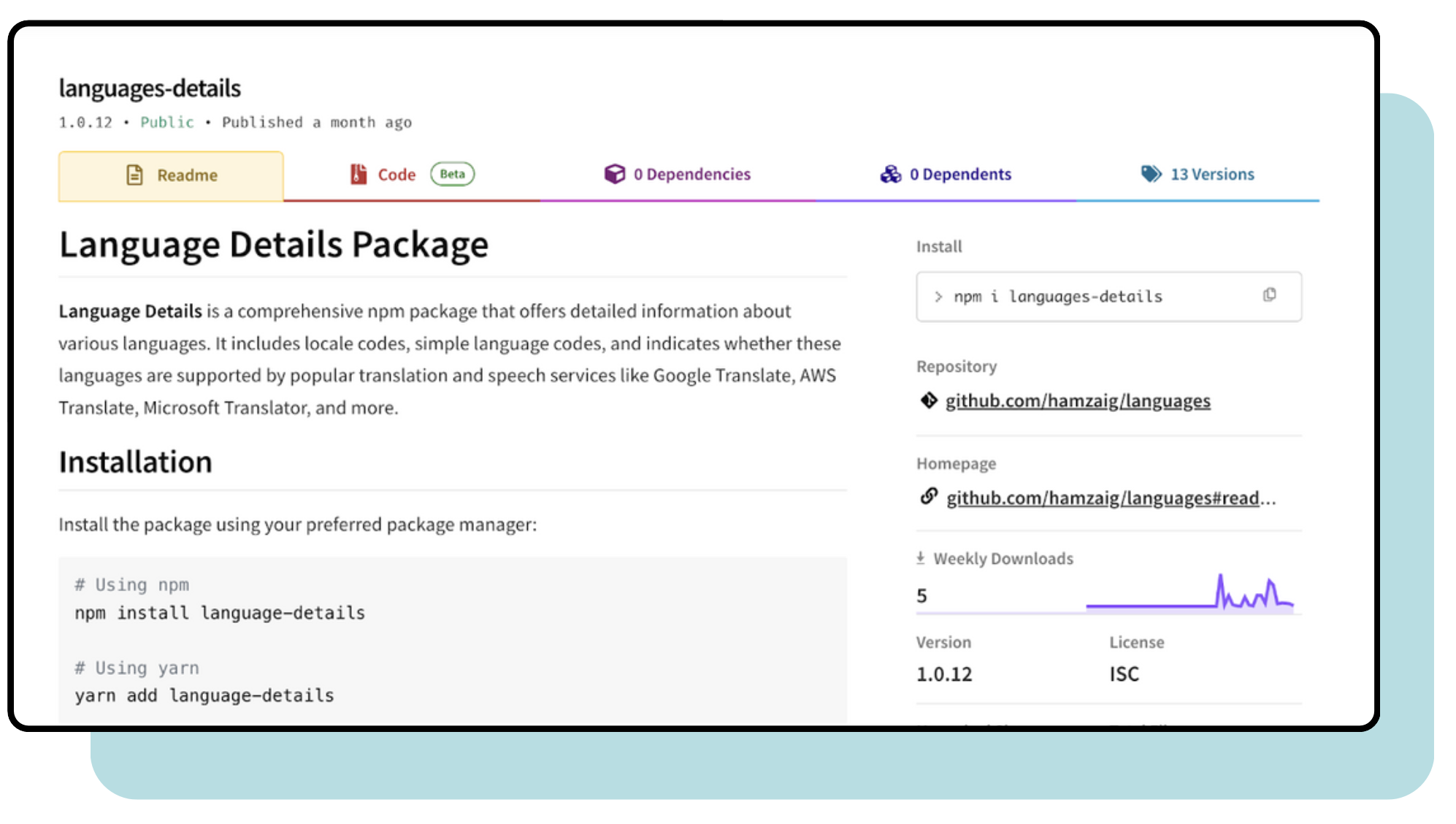Select the Readme document icon
Image resolution: width=1456 pixels, height=824 pixels.
(134, 175)
